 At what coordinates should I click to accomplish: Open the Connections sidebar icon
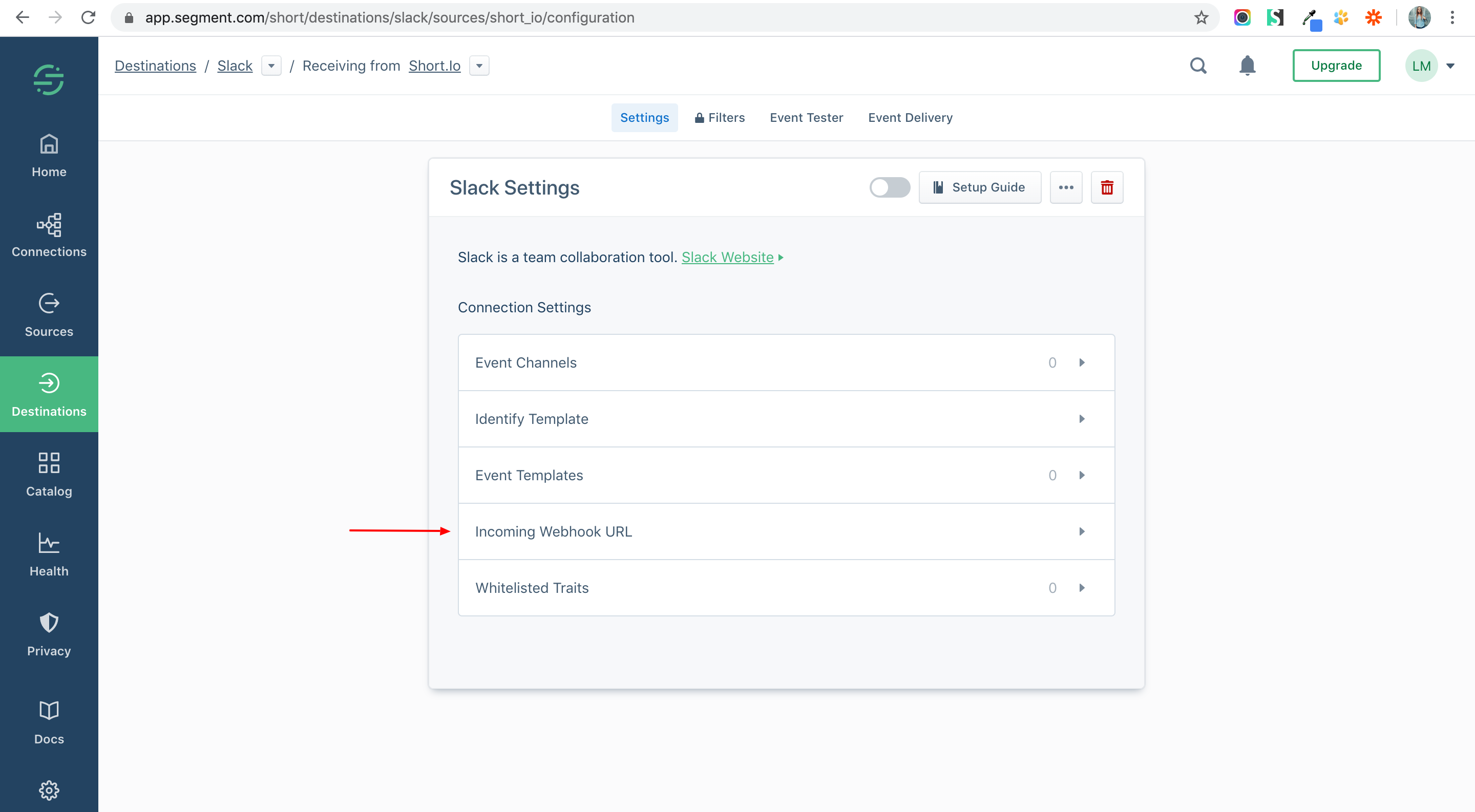49,235
